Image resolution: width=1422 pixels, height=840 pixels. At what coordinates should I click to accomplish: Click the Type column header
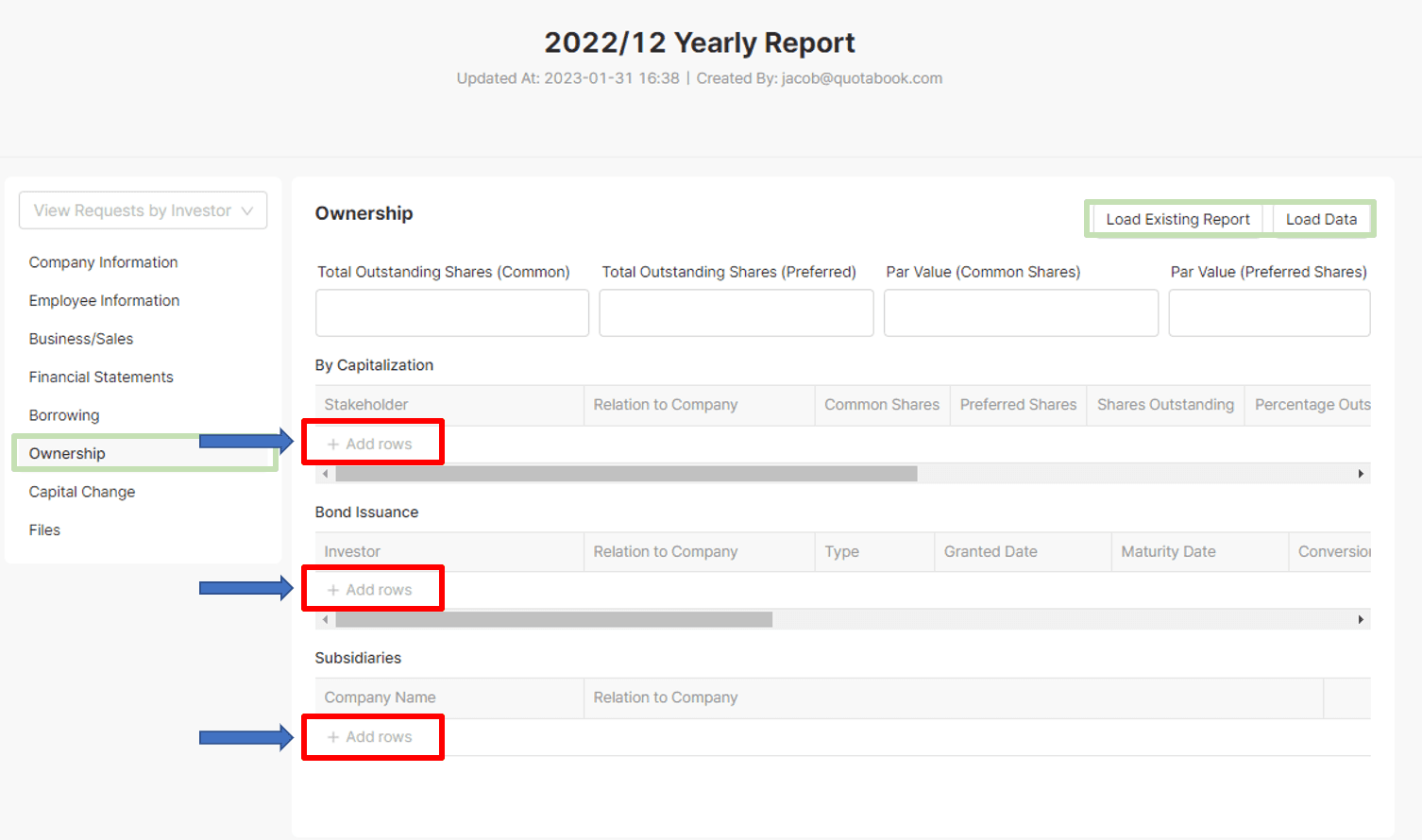coord(874,552)
